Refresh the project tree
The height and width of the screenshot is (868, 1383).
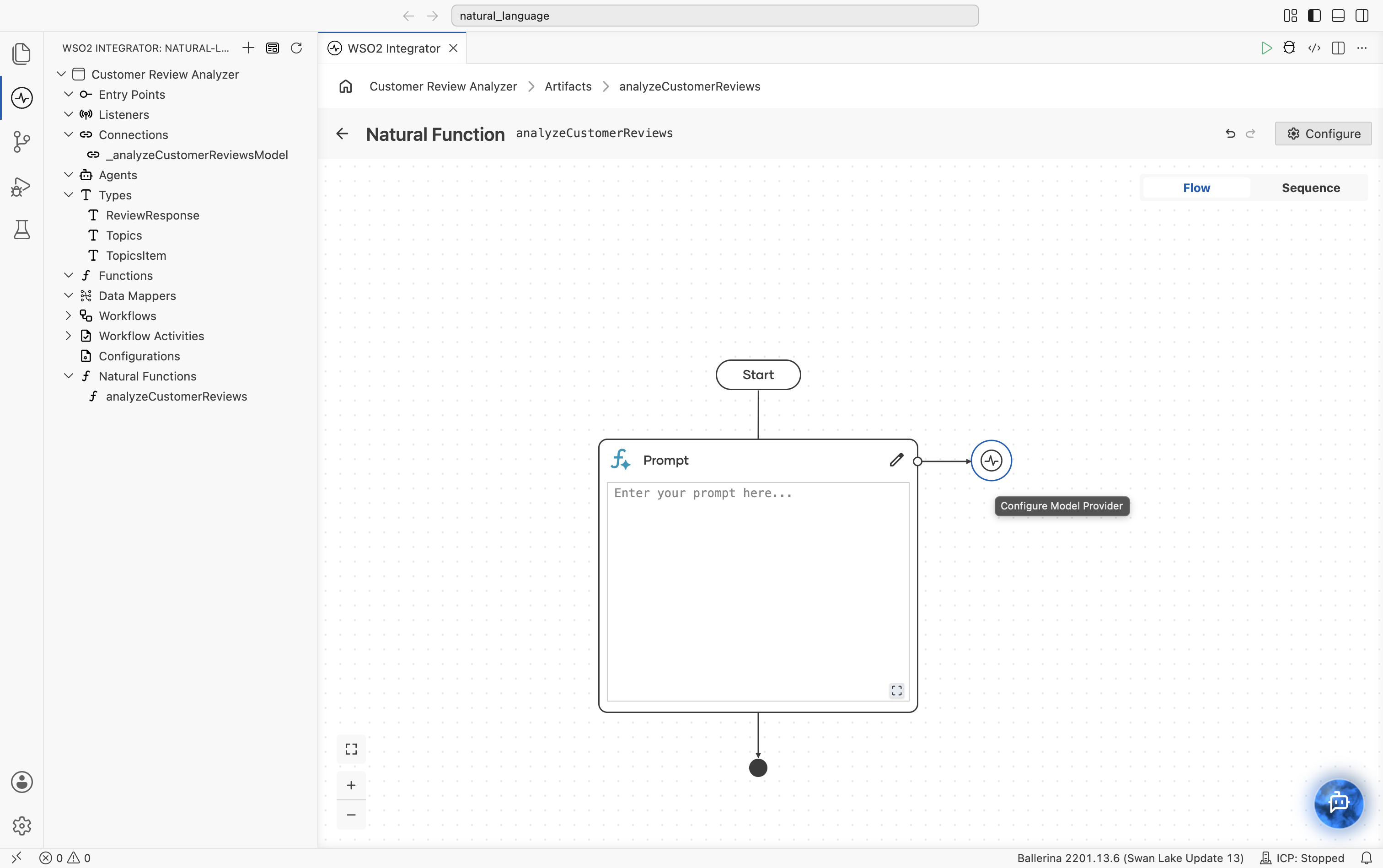296,48
